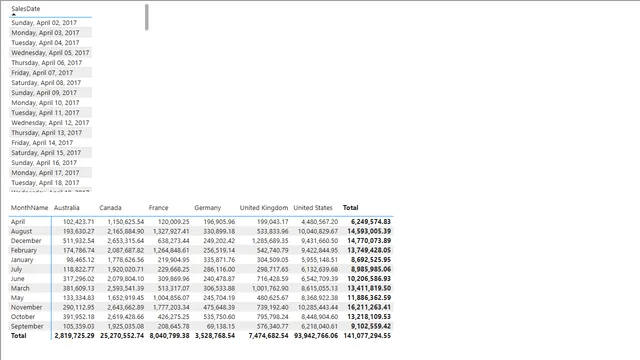Select the March month row label
This screenshot has width=640, height=360.
click(20, 288)
